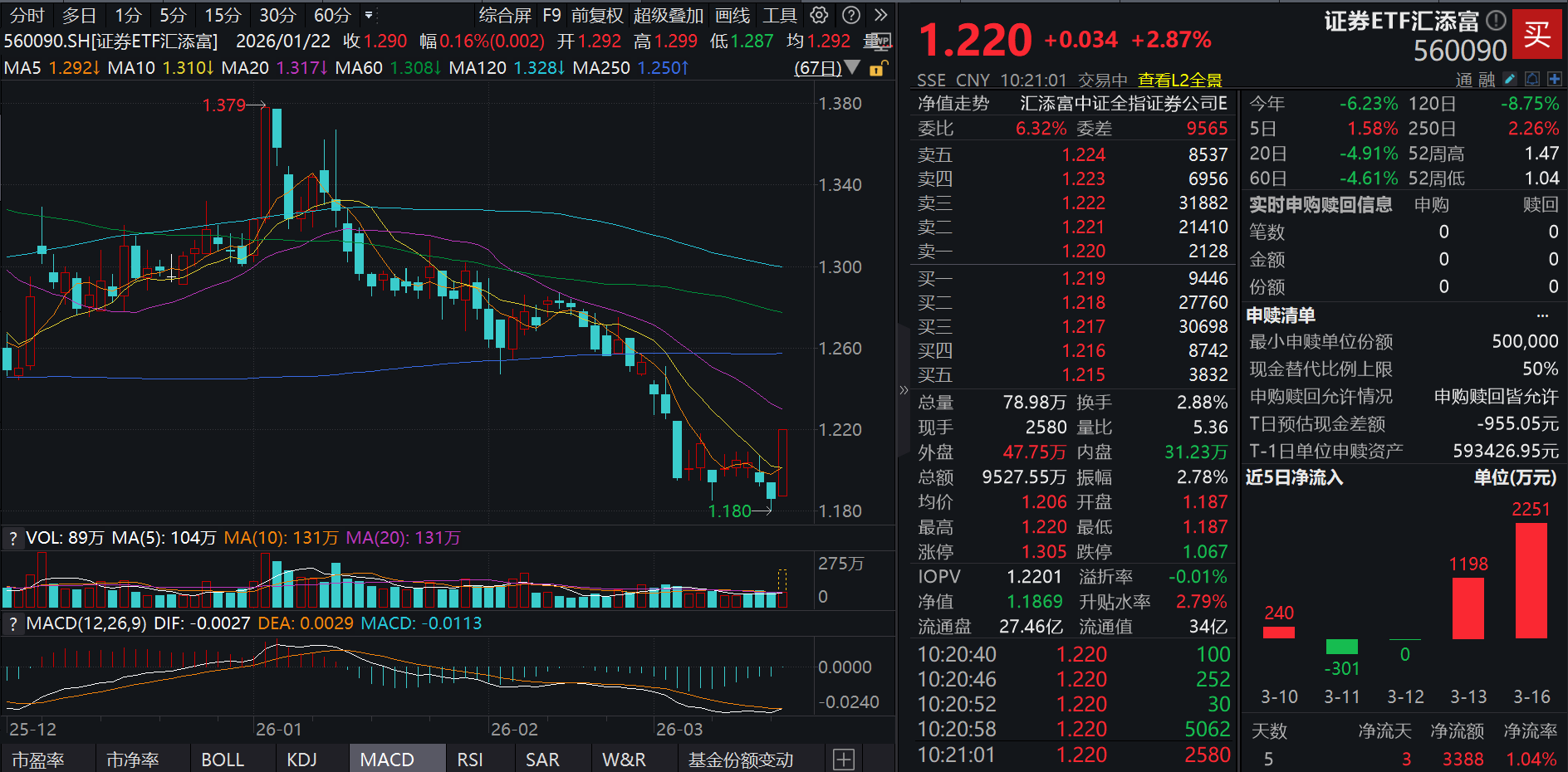Screen dimensions: 1568x772
Task: Click the plus icon after 基金份额变动 tab
Action: [843, 759]
